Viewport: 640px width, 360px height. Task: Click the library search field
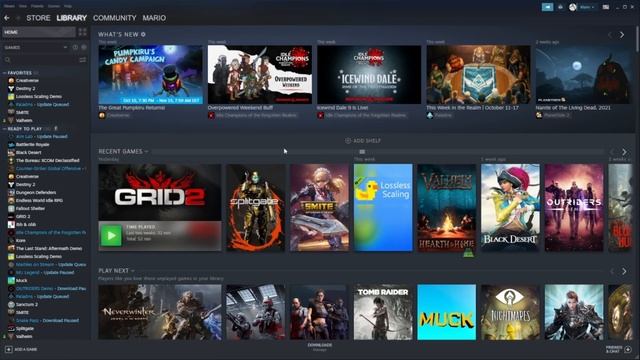tap(40, 60)
